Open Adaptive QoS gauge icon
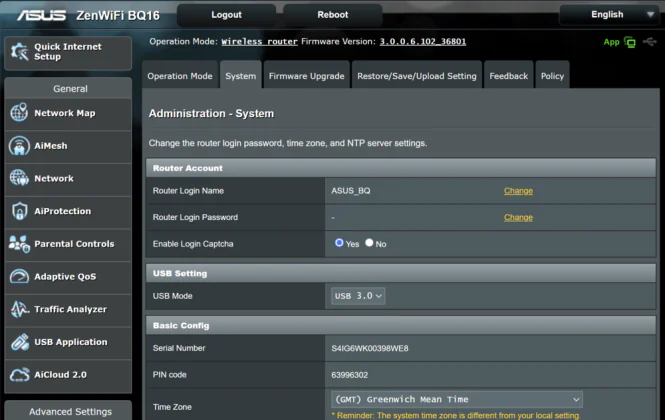Screen dimensions: 665x420 coord(19,276)
